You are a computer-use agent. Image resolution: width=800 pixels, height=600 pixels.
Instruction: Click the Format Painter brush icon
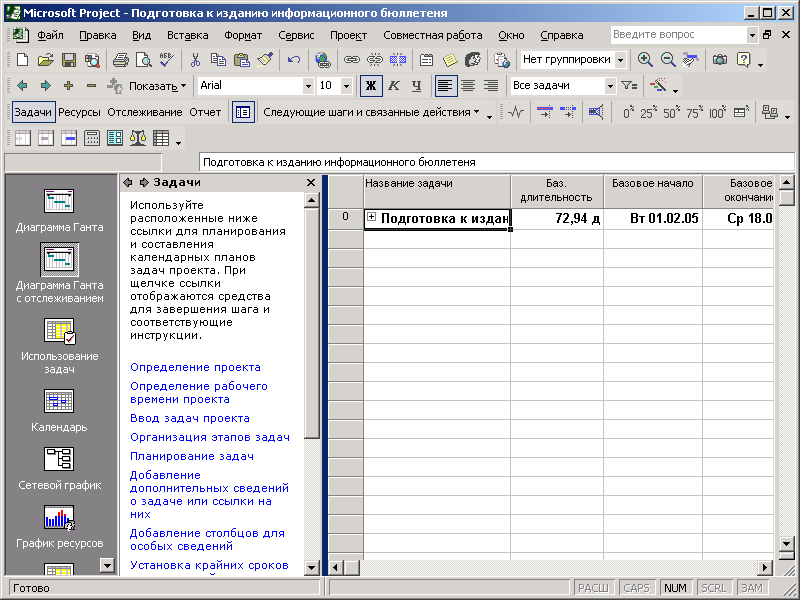(x=265, y=60)
